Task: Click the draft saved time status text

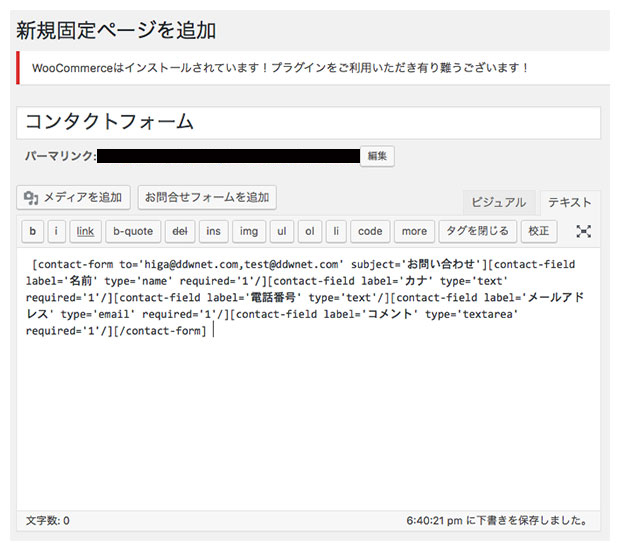Action: (x=497, y=521)
